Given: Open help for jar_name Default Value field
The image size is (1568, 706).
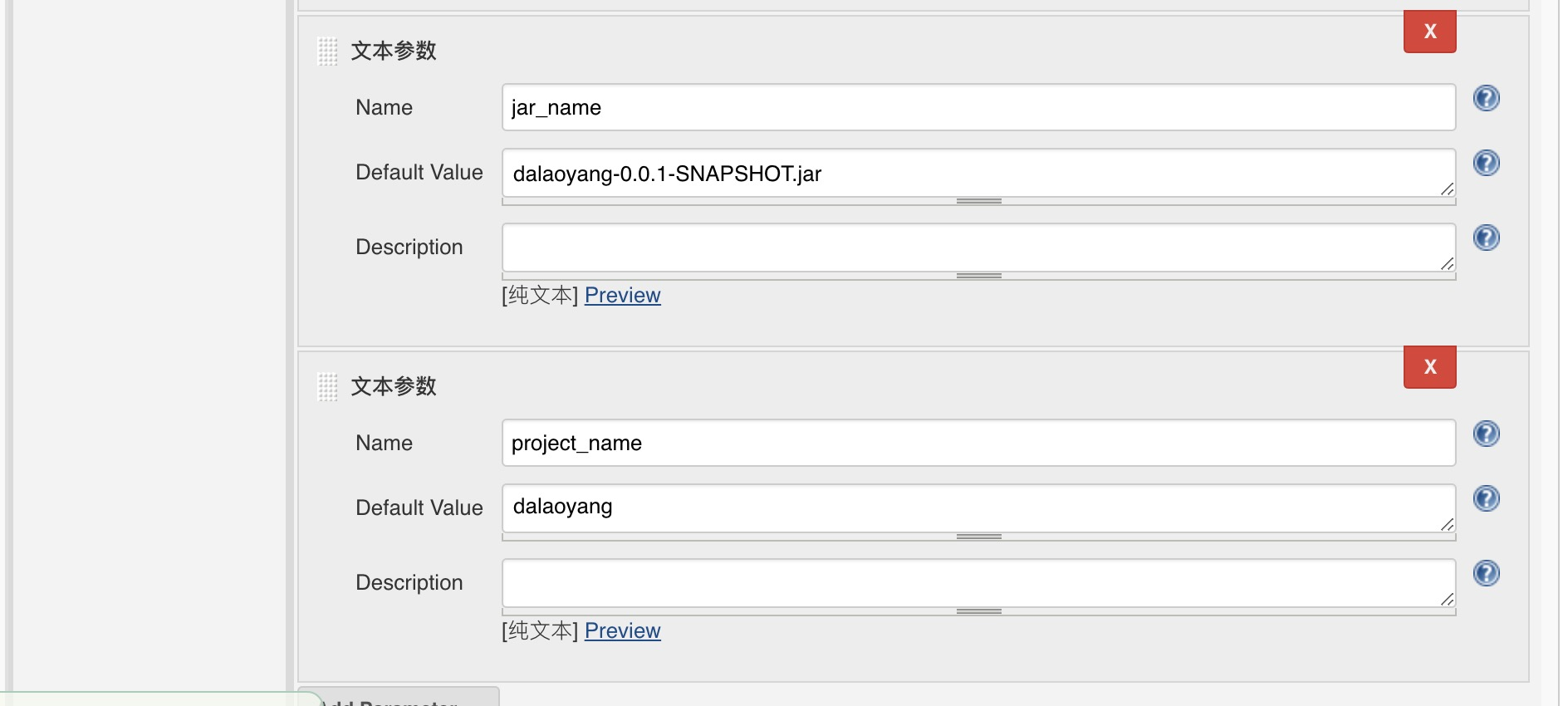Looking at the screenshot, I should [1486, 163].
